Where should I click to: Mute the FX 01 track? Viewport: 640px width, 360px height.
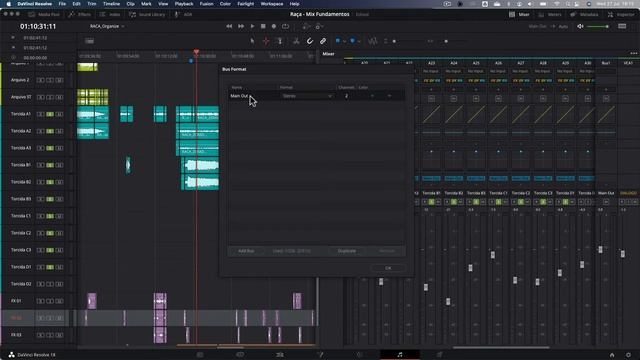point(59,301)
